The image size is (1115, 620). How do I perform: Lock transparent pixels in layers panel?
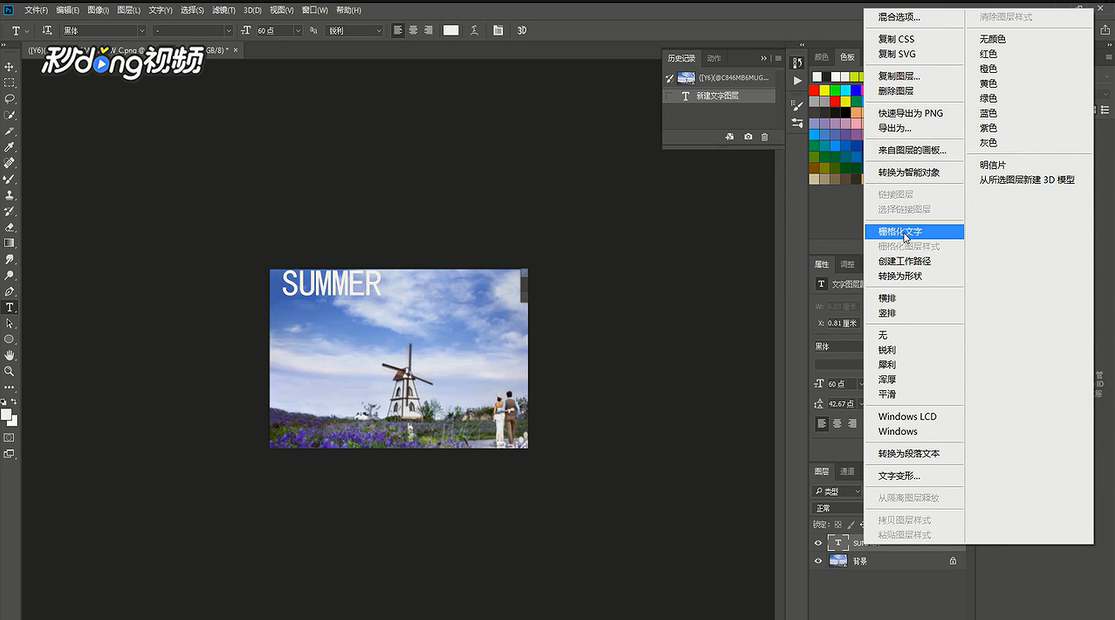838,525
